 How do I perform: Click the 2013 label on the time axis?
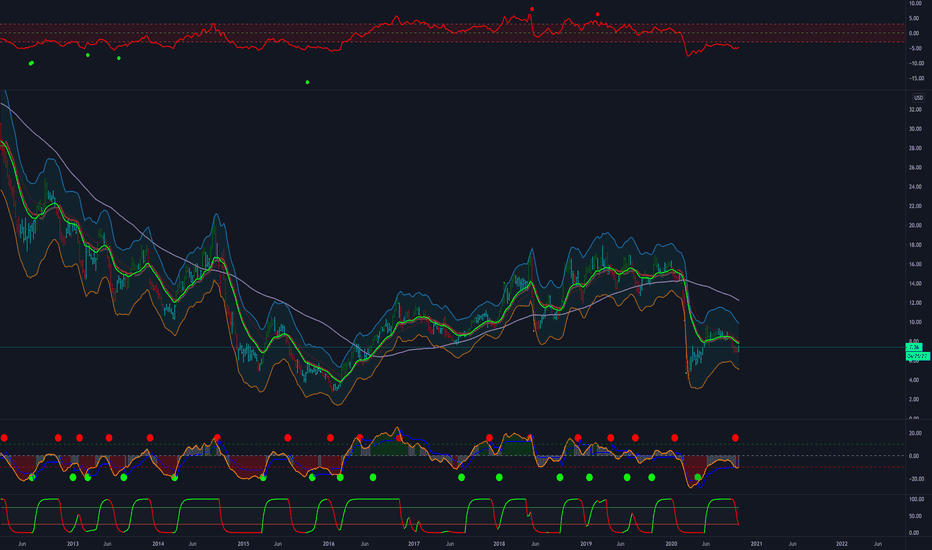click(x=73, y=543)
